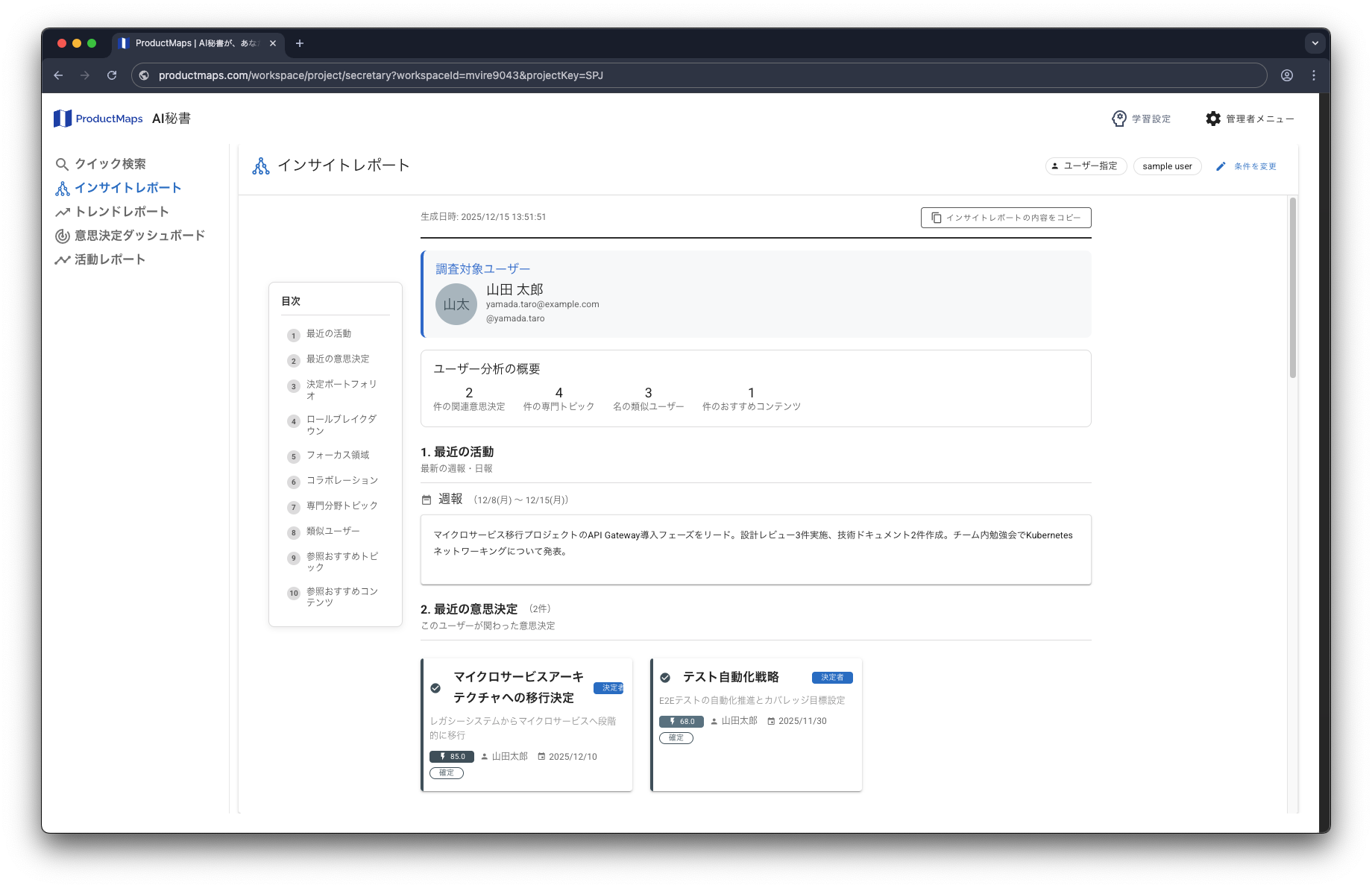Select the クイック検索 search icon in sidebar
The image size is (1372, 888).
[63, 163]
